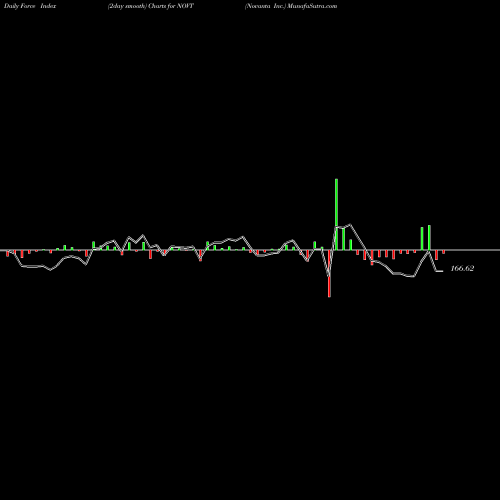Click the 166.62 value label
The height and width of the screenshot is (500, 500).
pyautogui.click(x=462, y=268)
